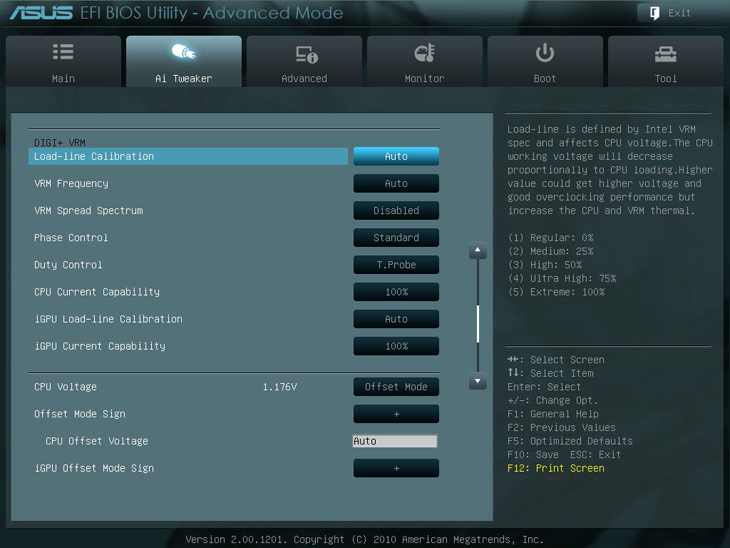Open Load-line Calibration Auto dropdown

pos(396,157)
